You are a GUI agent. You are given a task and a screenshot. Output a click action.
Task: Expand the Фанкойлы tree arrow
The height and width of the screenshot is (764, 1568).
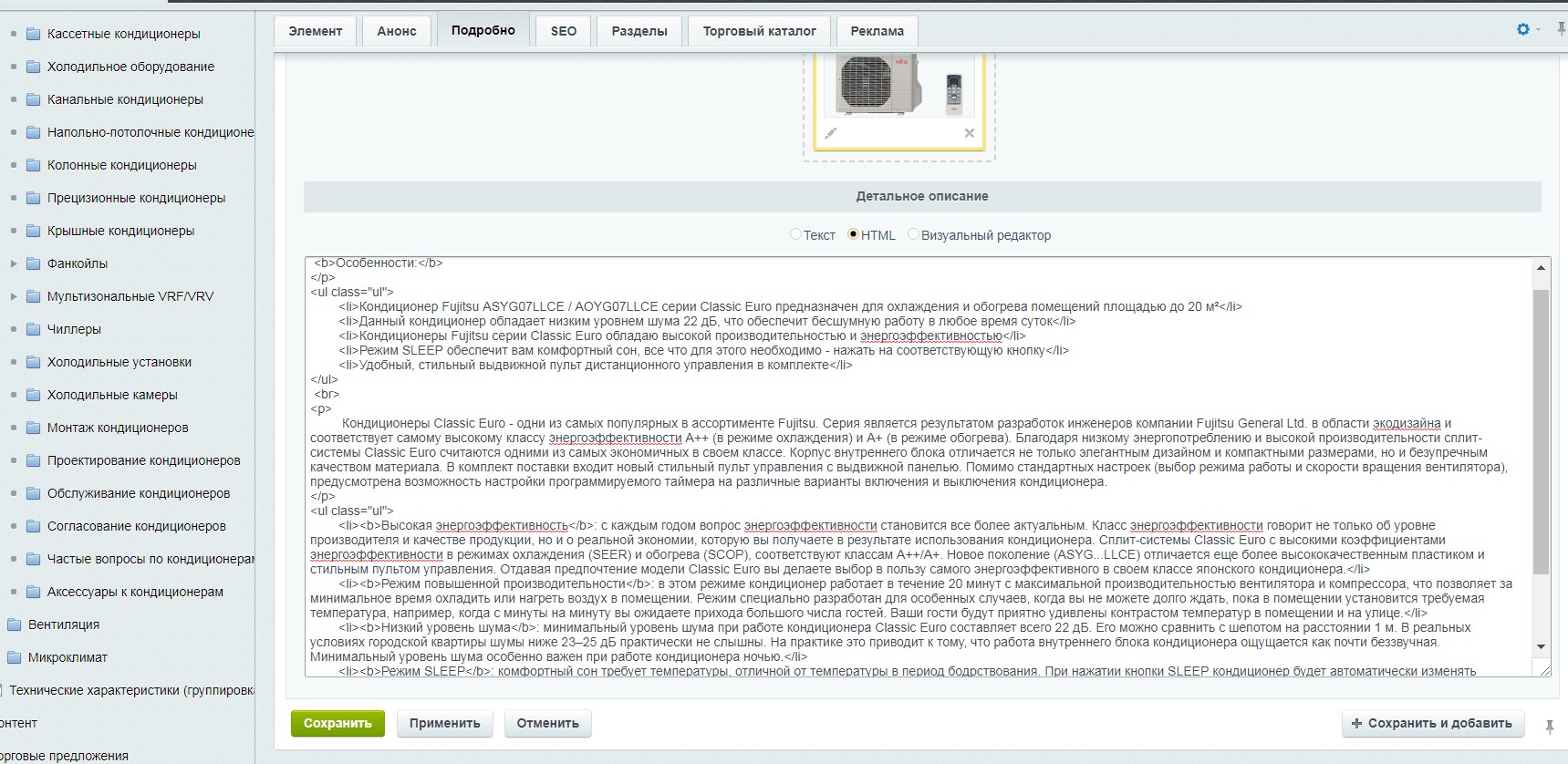13,263
